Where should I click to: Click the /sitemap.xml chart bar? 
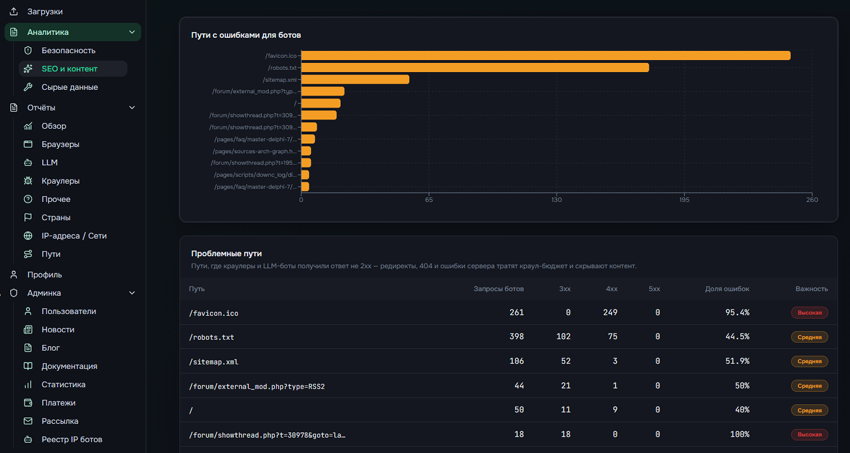[355, 80]
